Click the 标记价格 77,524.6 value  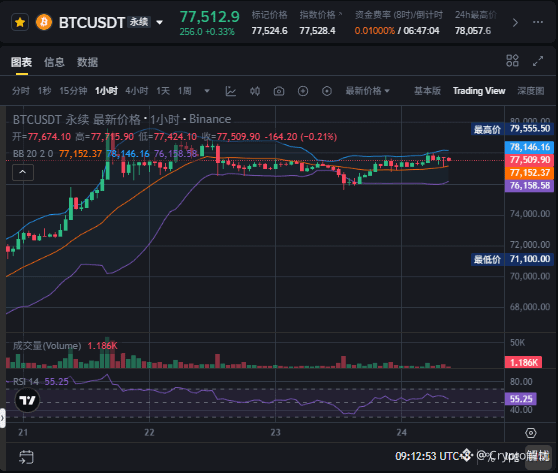click(269, 31)
